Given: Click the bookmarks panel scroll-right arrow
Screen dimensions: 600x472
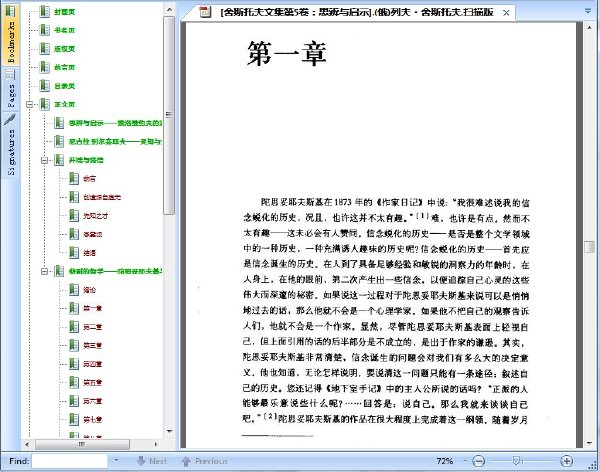Looking at the screenshot, I should tap(156, 444).
